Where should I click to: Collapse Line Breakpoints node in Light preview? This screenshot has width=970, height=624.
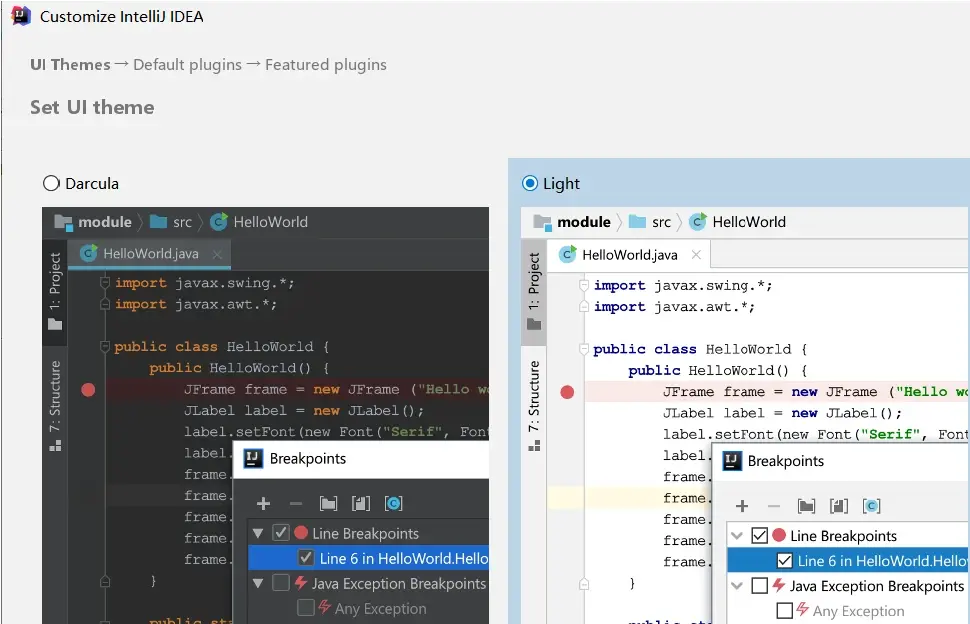pyautogui.click(x=737, y=536)
